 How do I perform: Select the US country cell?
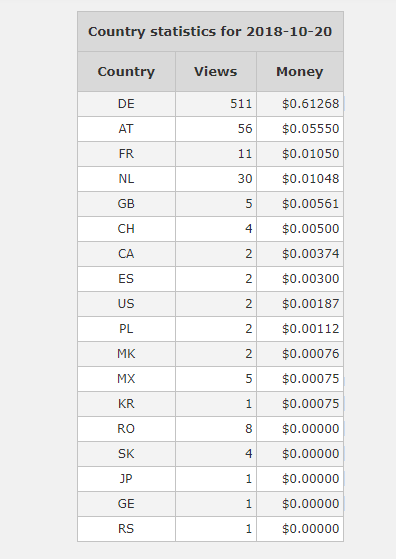pos(126,303)
